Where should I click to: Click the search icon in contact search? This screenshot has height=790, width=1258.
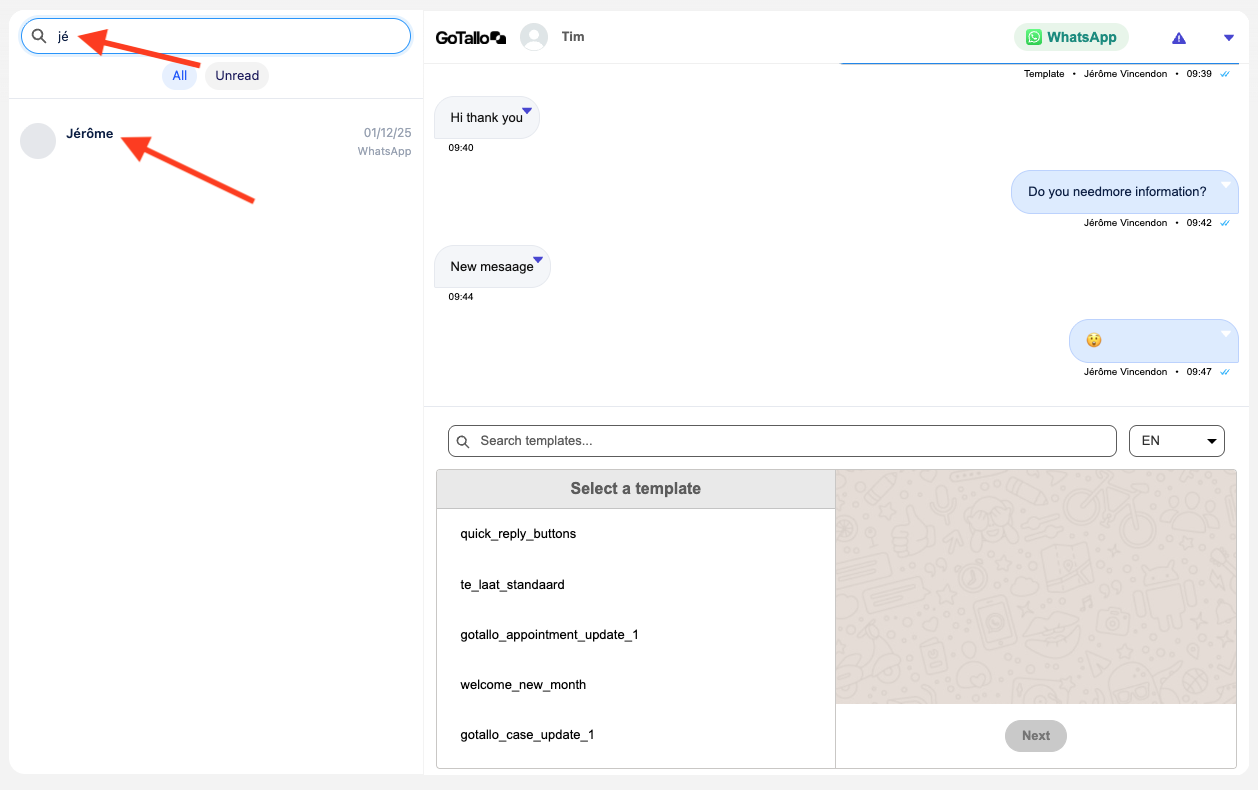[39, 36]
